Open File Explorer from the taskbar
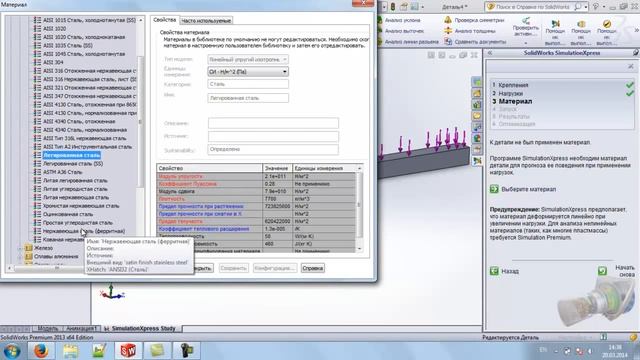Viewport: 640px width, 360px height. coord(70,351)
